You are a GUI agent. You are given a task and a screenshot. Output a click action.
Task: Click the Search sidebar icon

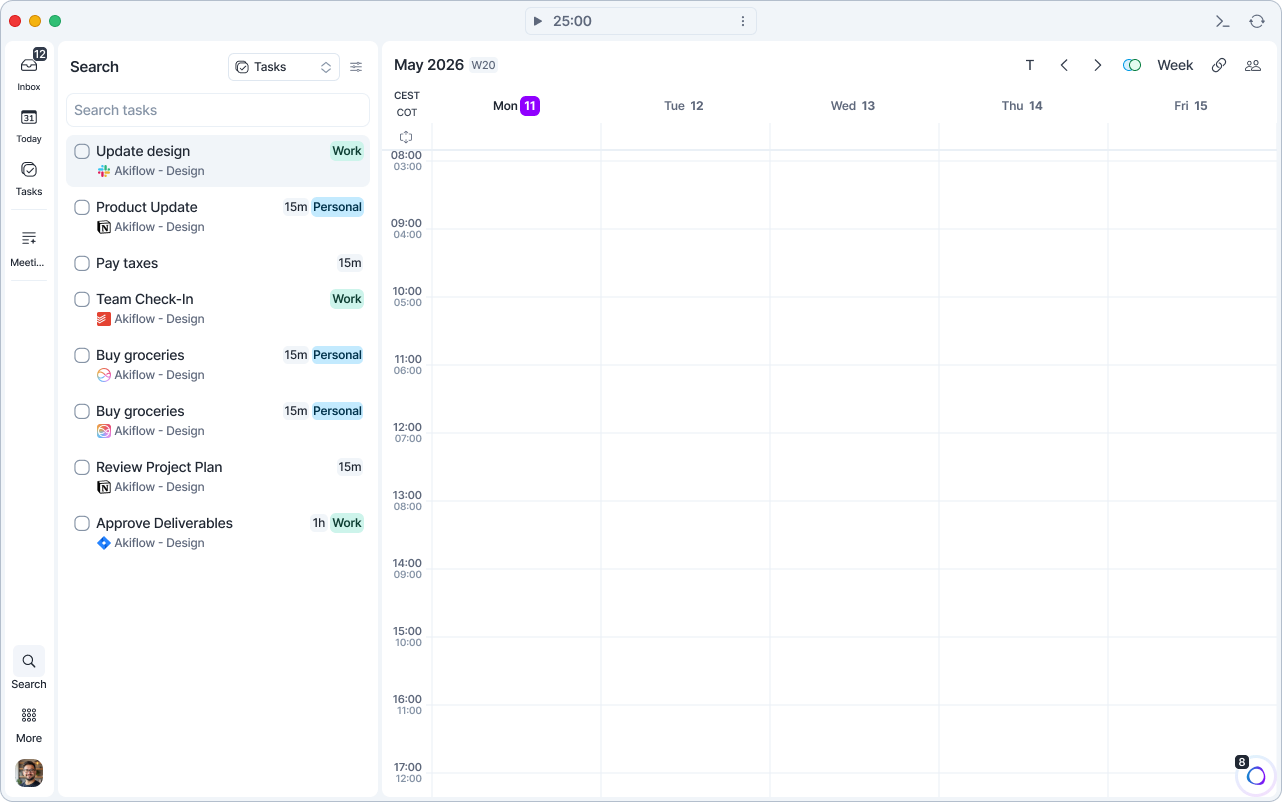(x=29, y=661)
